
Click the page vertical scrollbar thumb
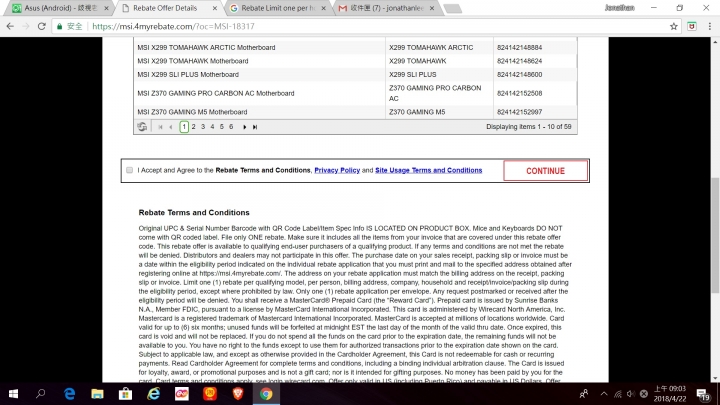715,235
